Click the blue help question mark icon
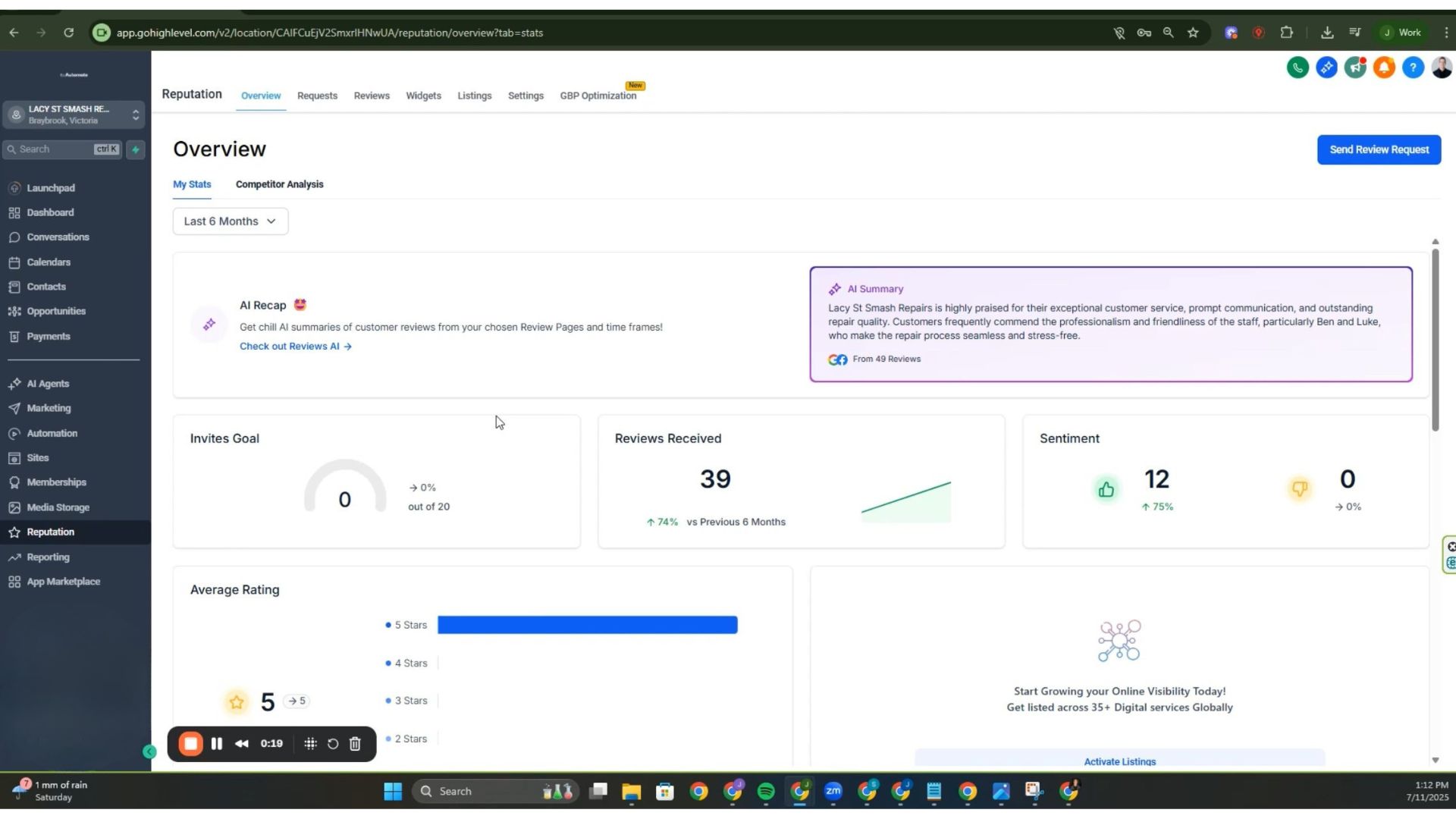Image resolution: width=1456 pixels, height=819 pixels. [x=1413, y=68]
